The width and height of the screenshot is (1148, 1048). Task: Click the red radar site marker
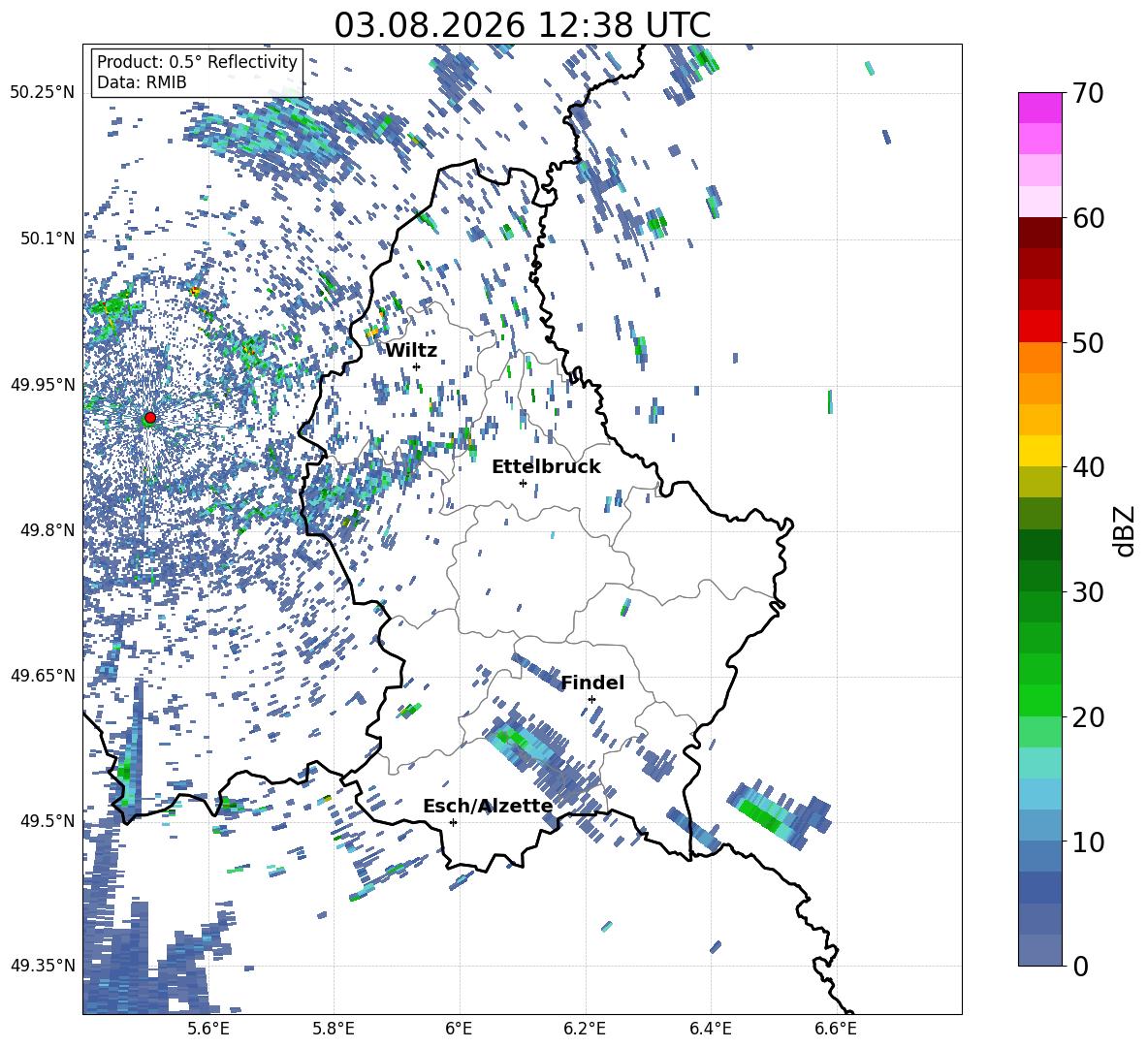pos(150,418)
